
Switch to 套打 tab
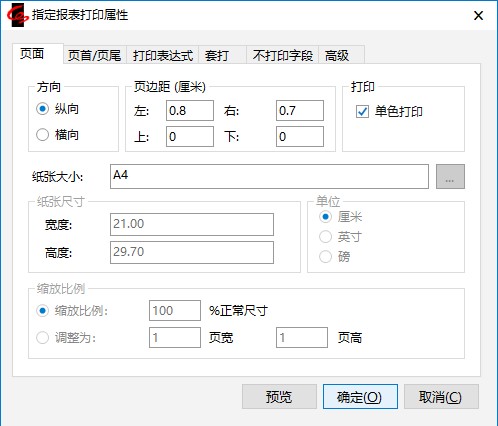pyautogui.click(x=222, y=55)
